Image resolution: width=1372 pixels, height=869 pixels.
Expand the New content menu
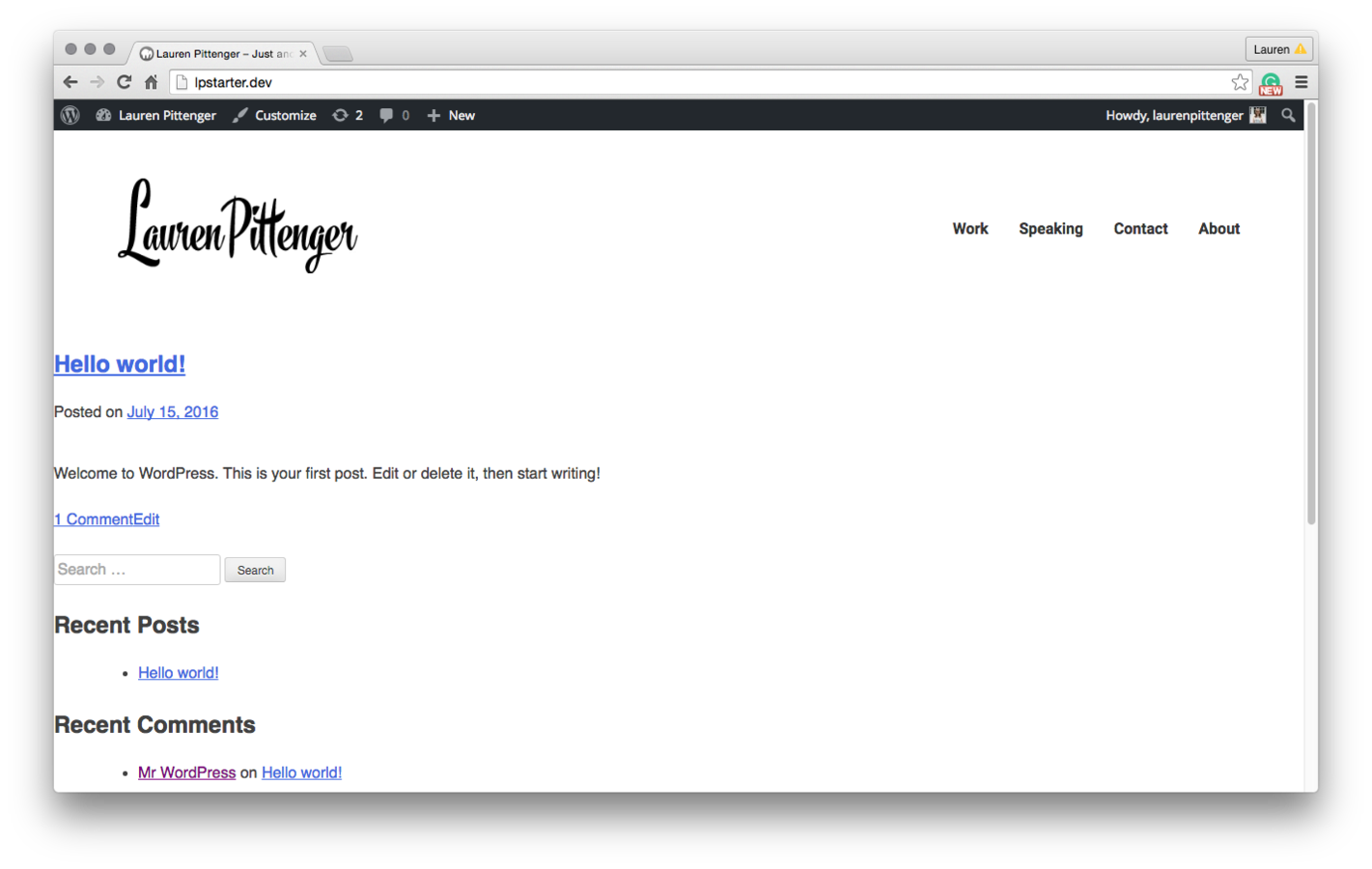(451, 115)
